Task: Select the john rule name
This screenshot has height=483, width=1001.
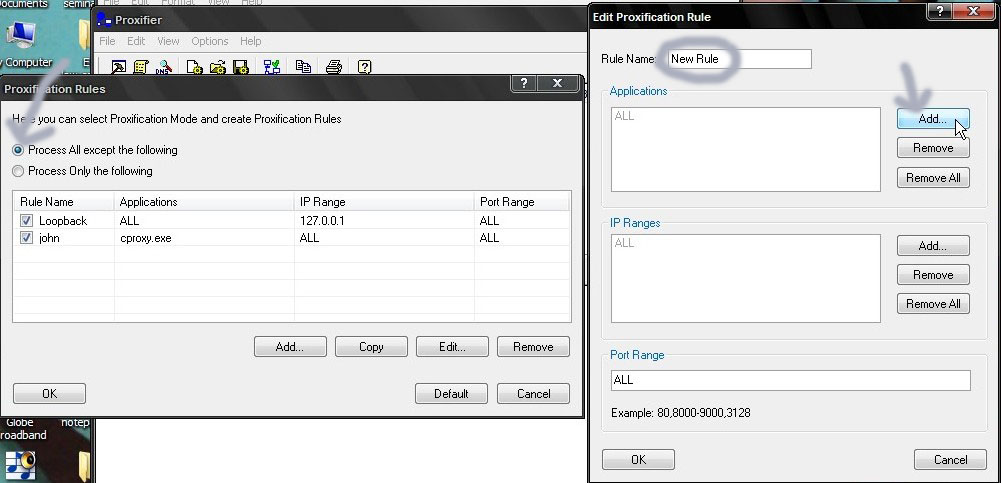Action: [49, 238]
